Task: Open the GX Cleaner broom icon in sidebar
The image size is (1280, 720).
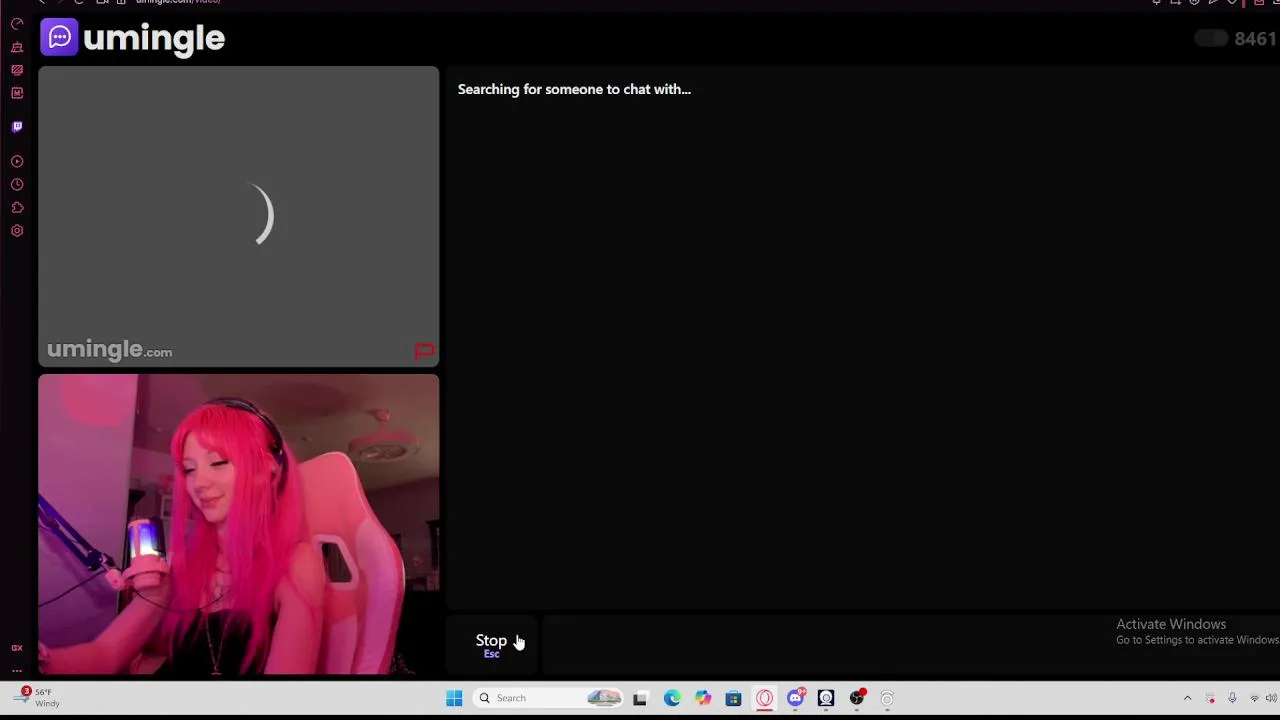Action: 17,47
